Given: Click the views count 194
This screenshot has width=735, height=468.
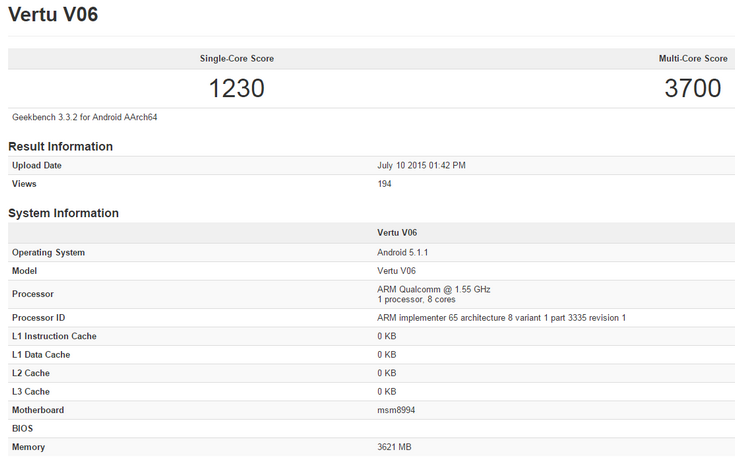Looking at the screenshot, I should pos(384,184).
